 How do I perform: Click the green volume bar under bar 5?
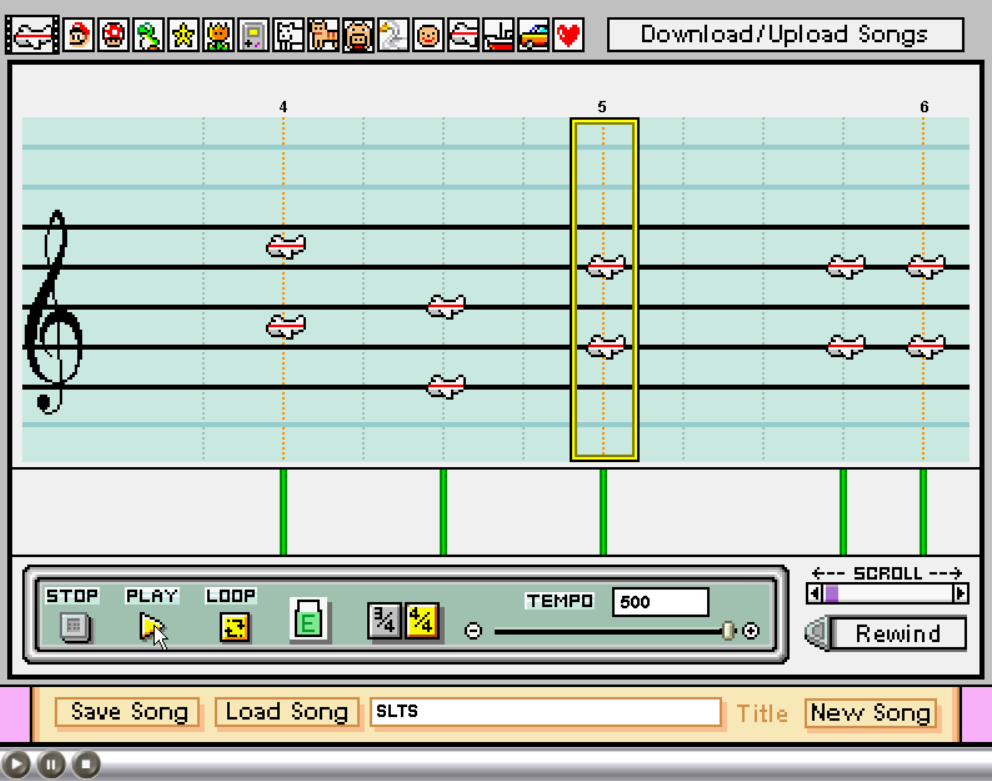click(x=603, y=512)
